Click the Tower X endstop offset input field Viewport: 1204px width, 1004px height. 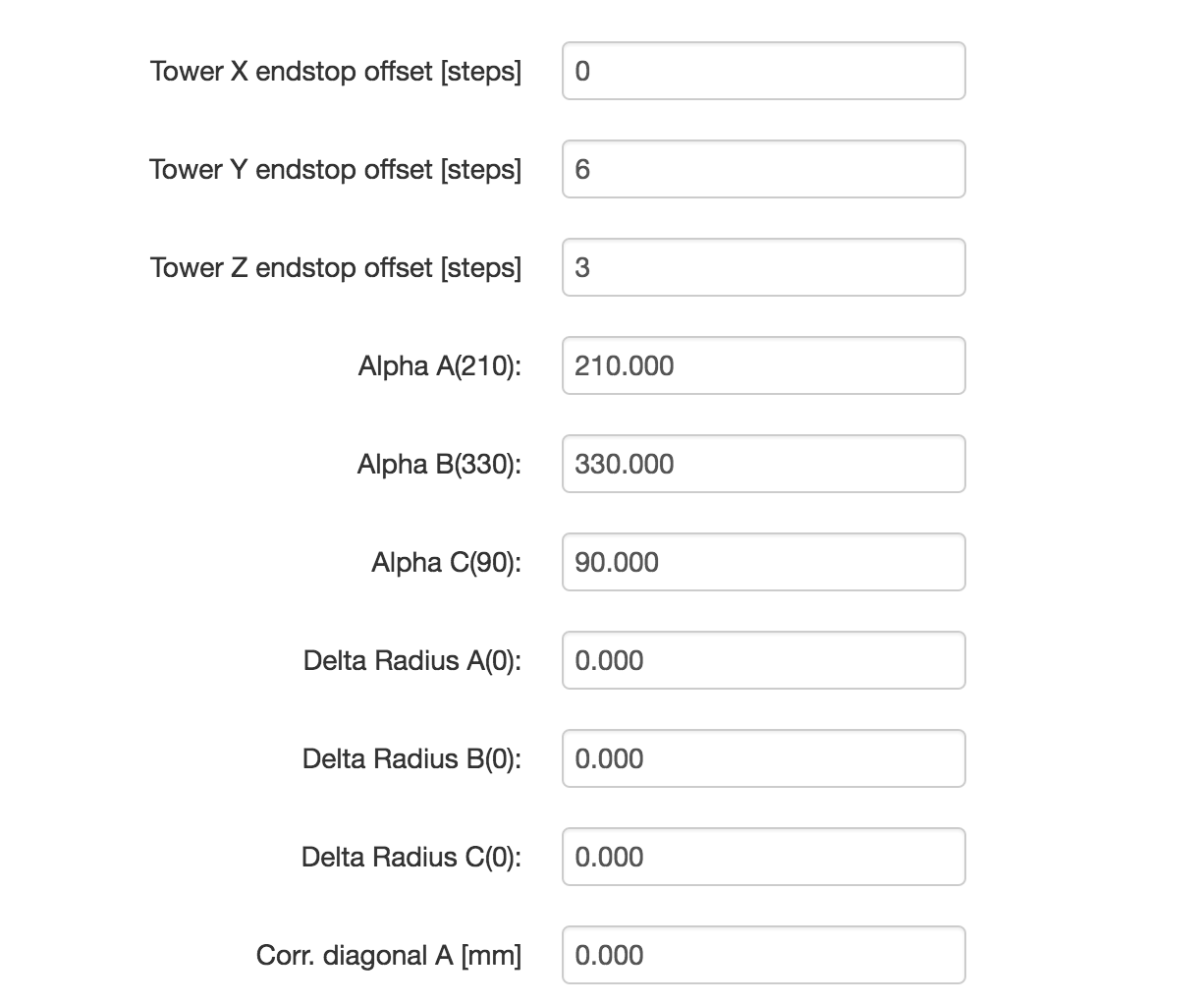[x=763, y=71]
